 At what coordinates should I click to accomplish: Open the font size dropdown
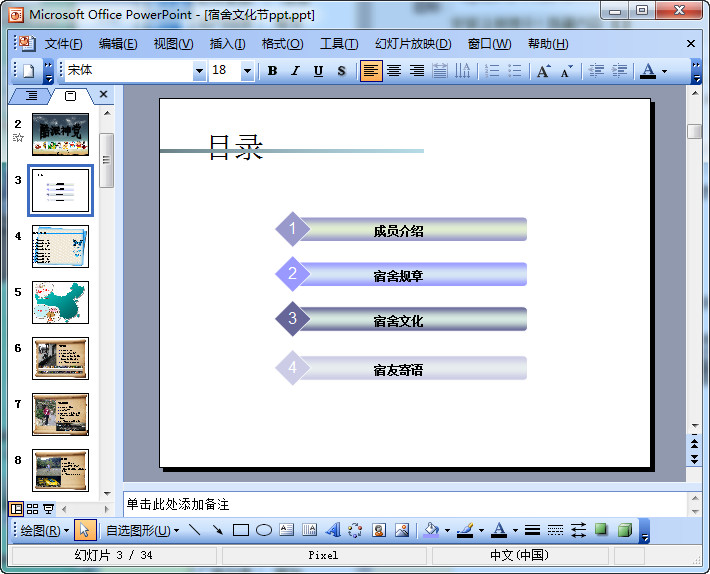click(247, 71)
